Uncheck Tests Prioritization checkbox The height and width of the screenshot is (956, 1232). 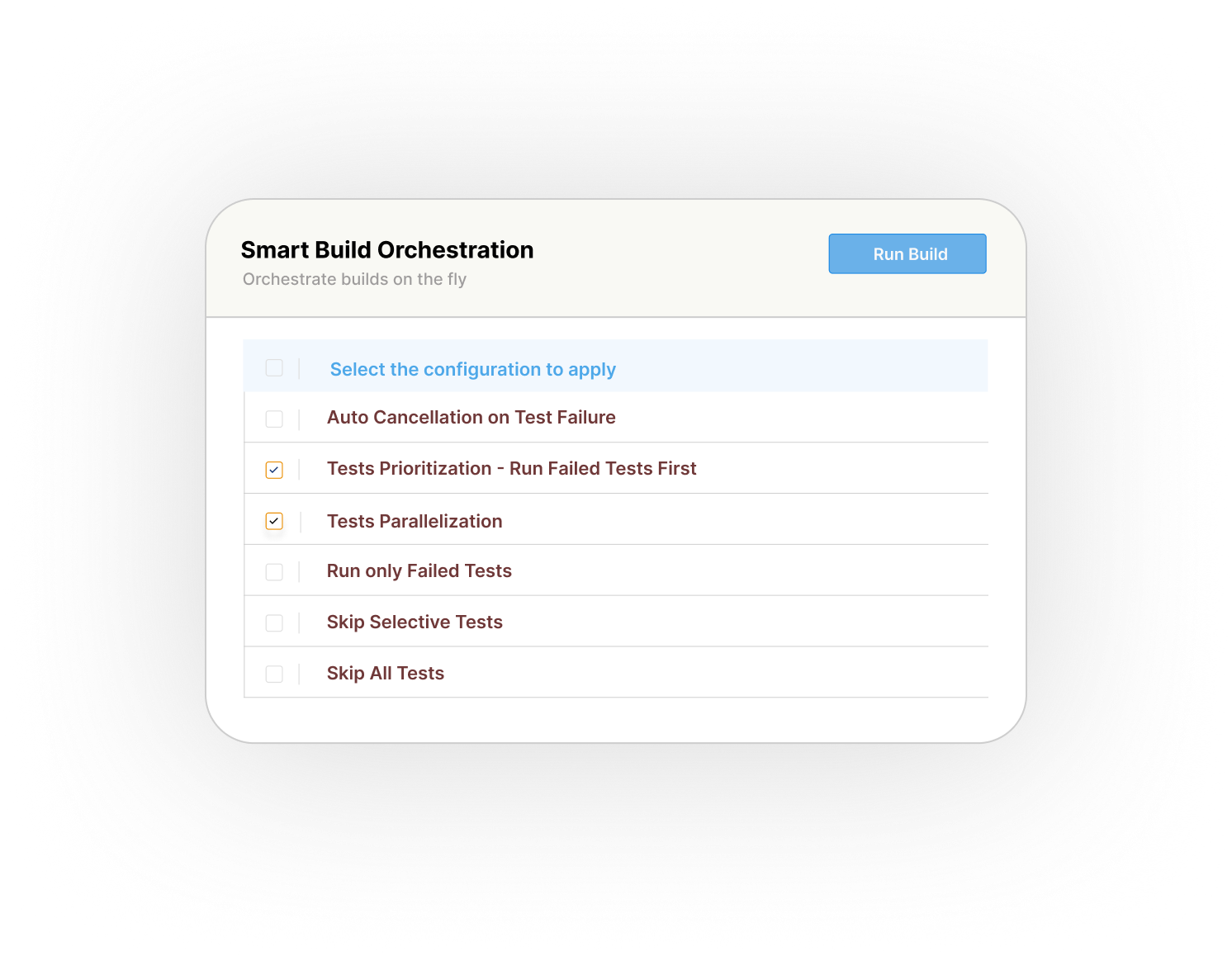[274, 470]
